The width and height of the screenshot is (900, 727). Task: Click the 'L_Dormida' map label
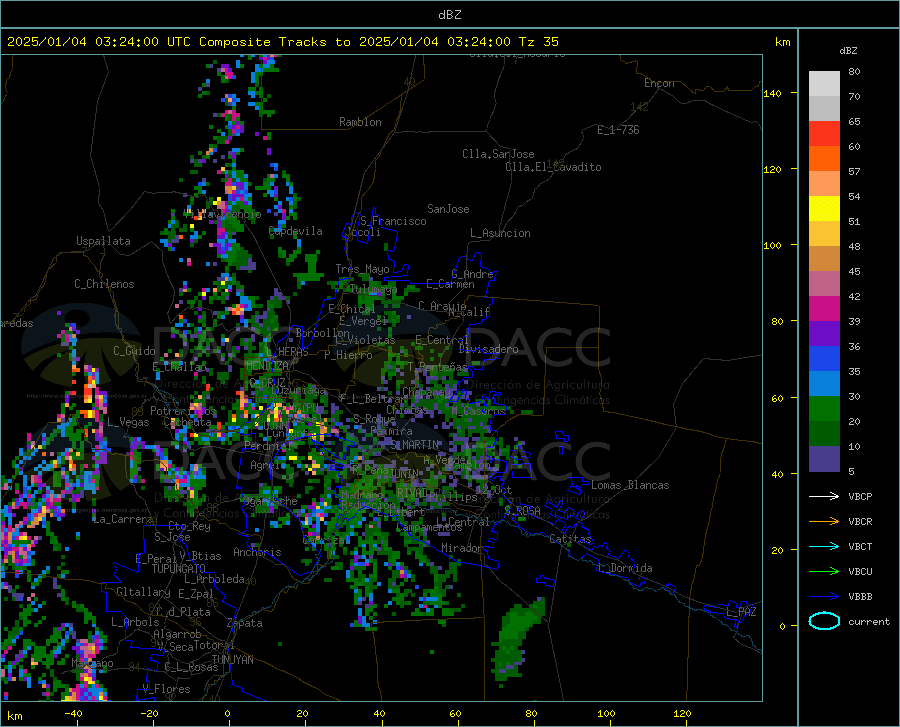point(625,568)
